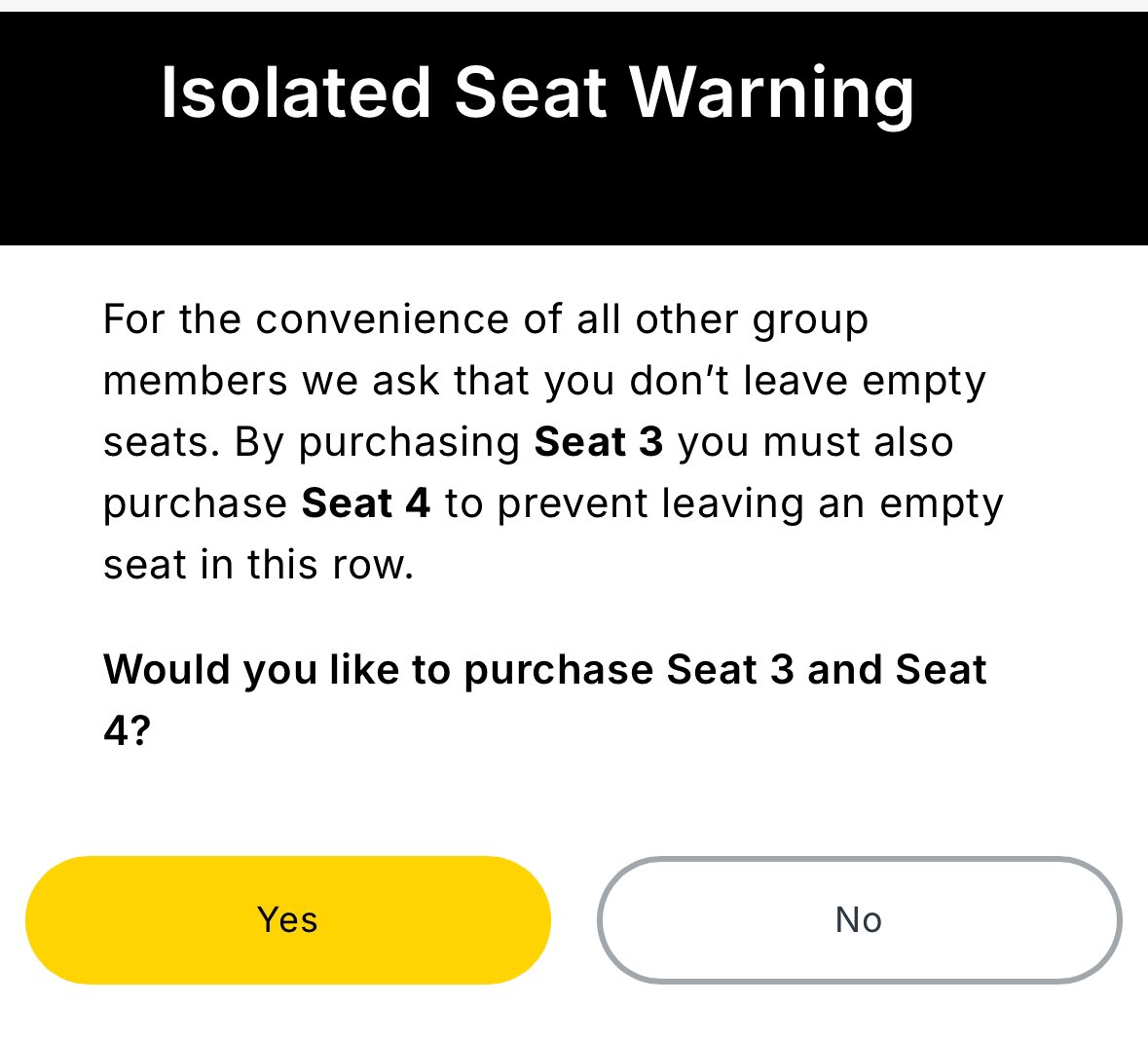Click the word Isolated in the header
The image size is (1148, 1041).
295,93
